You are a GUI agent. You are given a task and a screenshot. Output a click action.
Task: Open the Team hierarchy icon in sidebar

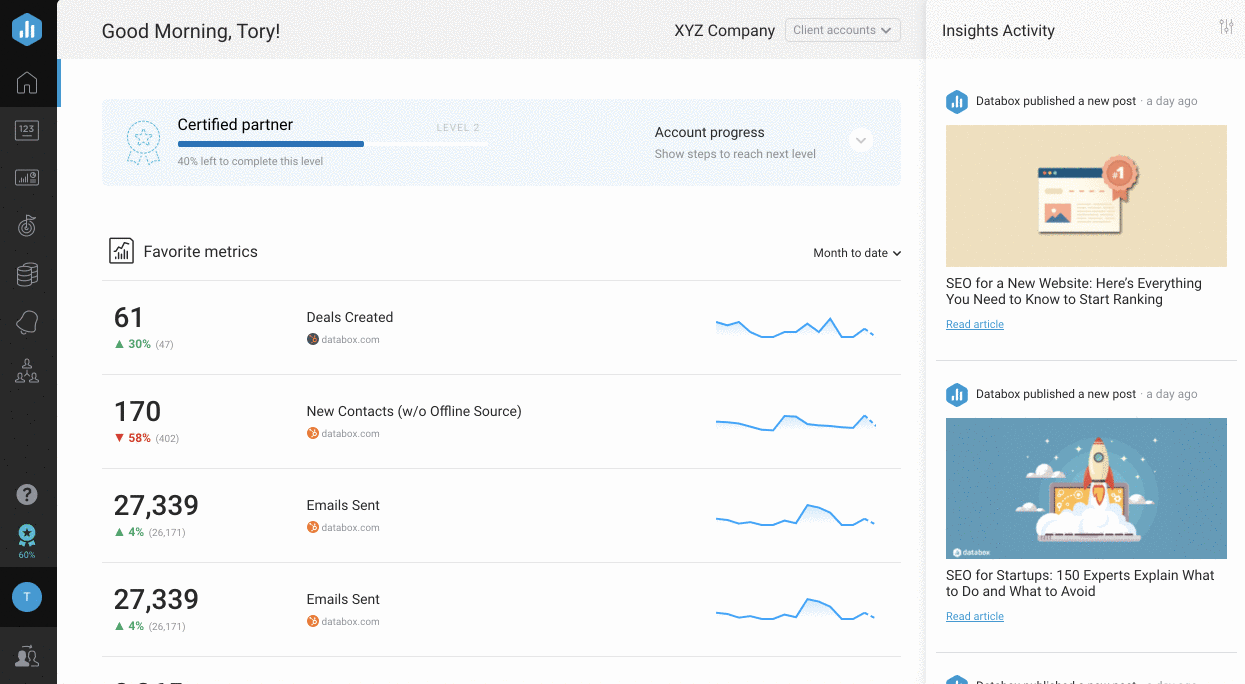(27, 371)
